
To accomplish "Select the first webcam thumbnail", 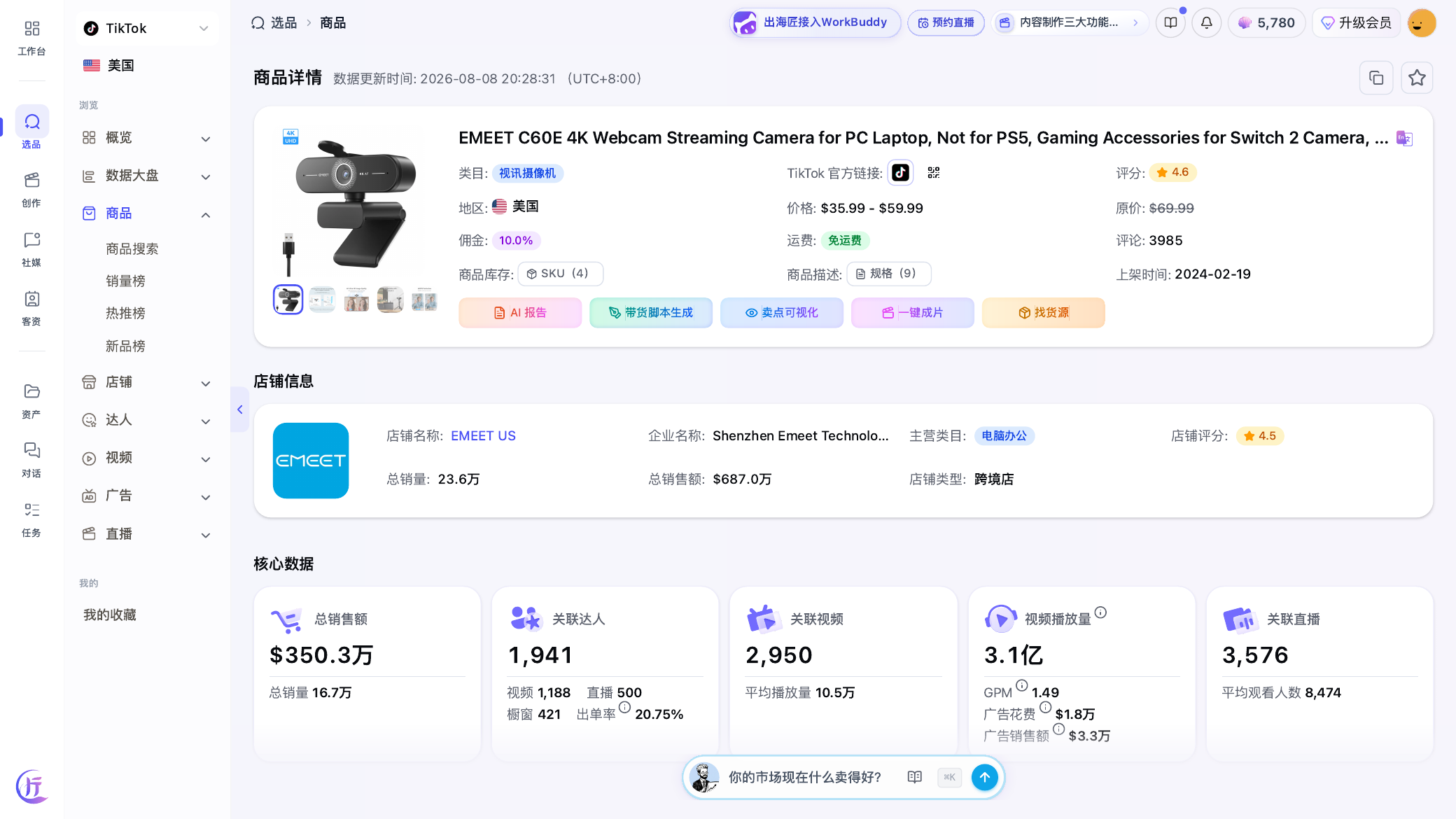I will tap(288, 300).
